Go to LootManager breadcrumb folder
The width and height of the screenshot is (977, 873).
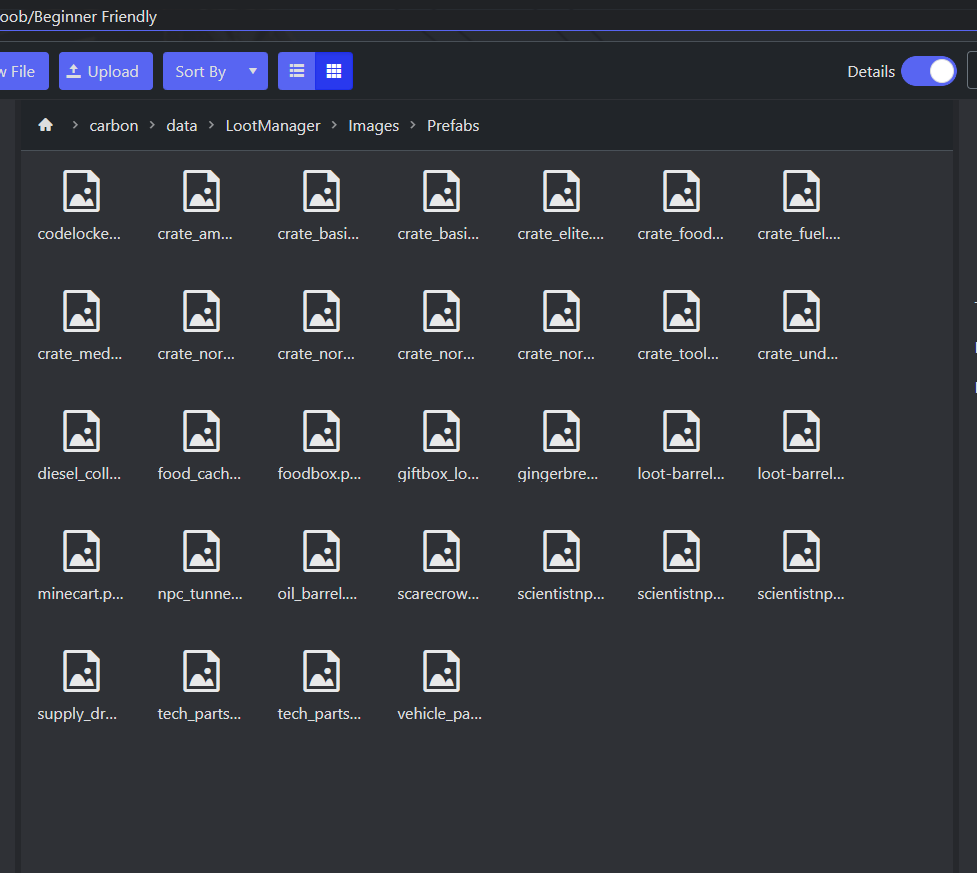(x=273, y=125)
